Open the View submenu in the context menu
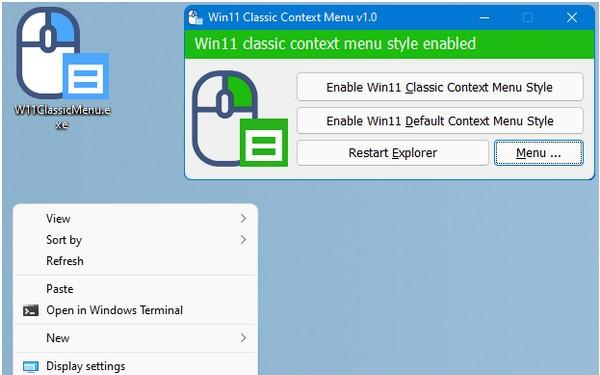This screenshot has height=375, width=600. click(135, 218)
